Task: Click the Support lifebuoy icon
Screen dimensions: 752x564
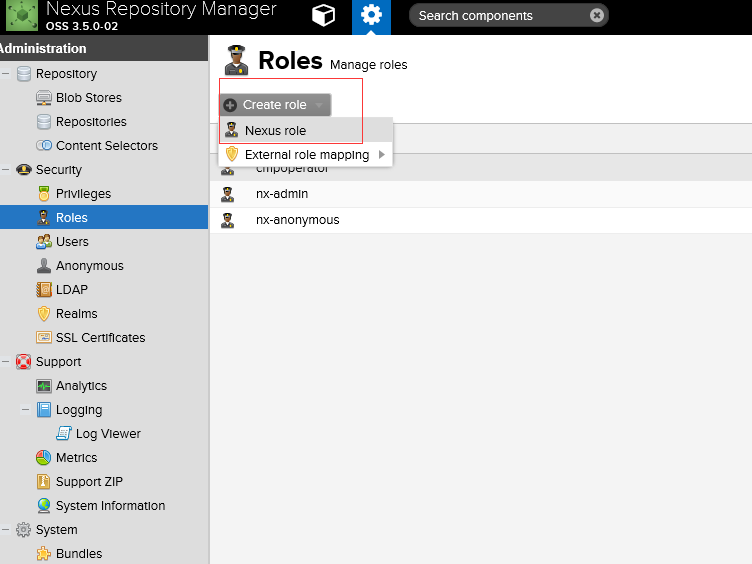Action: pos(24,362)
